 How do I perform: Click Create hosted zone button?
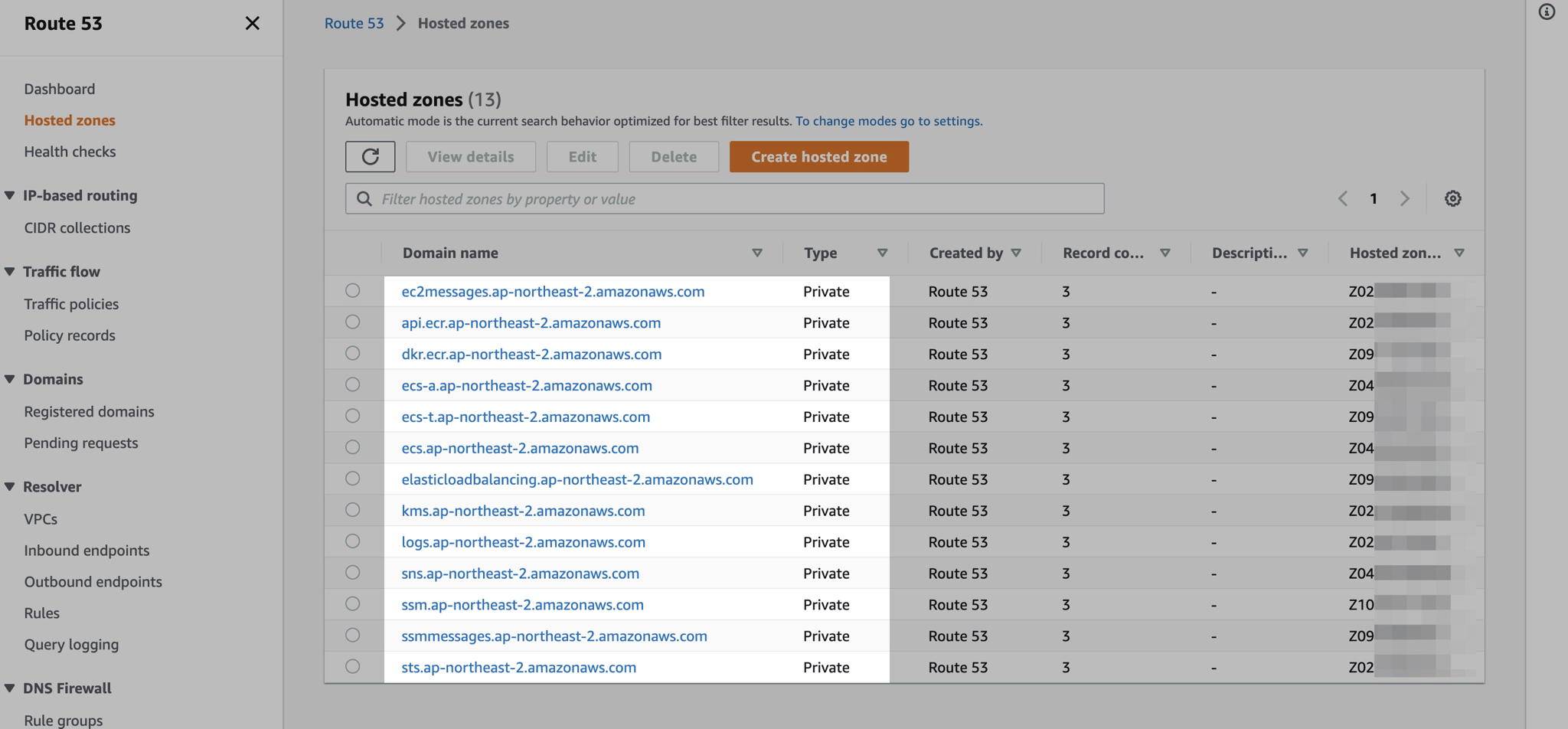click(818, 157)
